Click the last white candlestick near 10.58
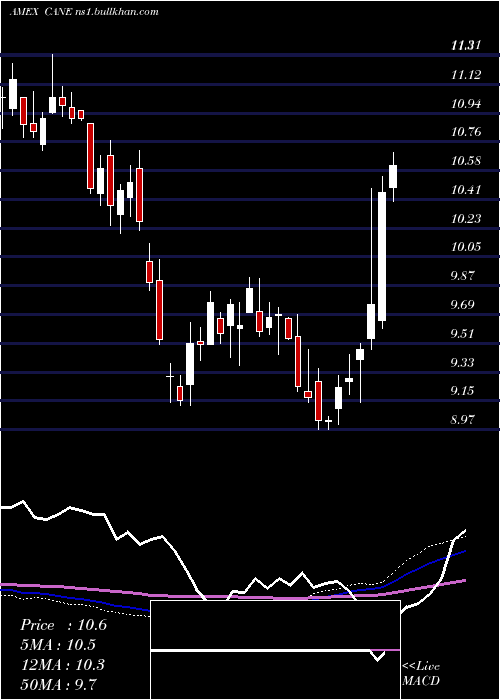Screen dimensions: 500x700 pos(393,176)
